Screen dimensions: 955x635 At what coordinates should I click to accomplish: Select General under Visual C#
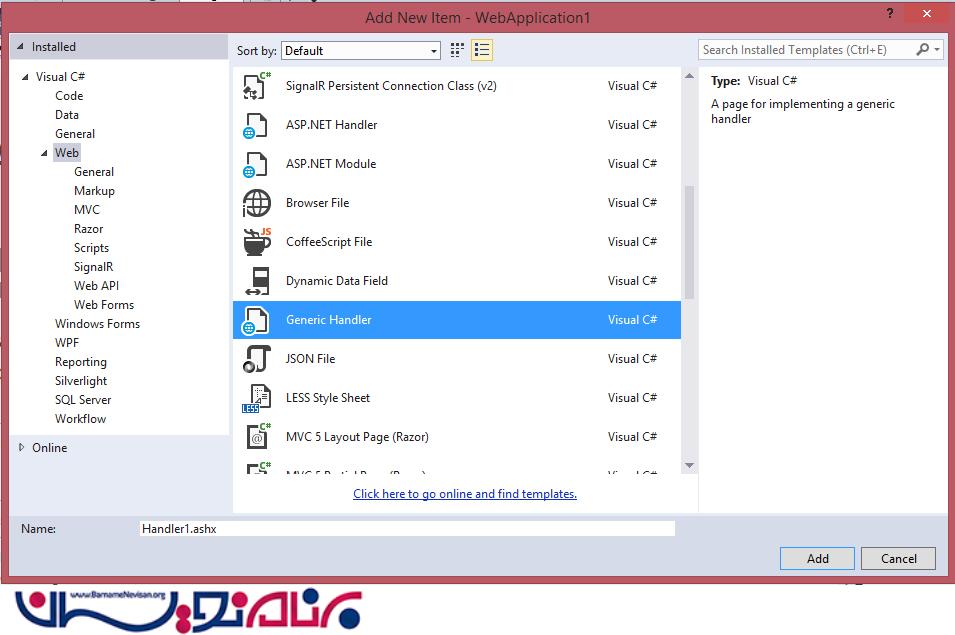[75, 133]
